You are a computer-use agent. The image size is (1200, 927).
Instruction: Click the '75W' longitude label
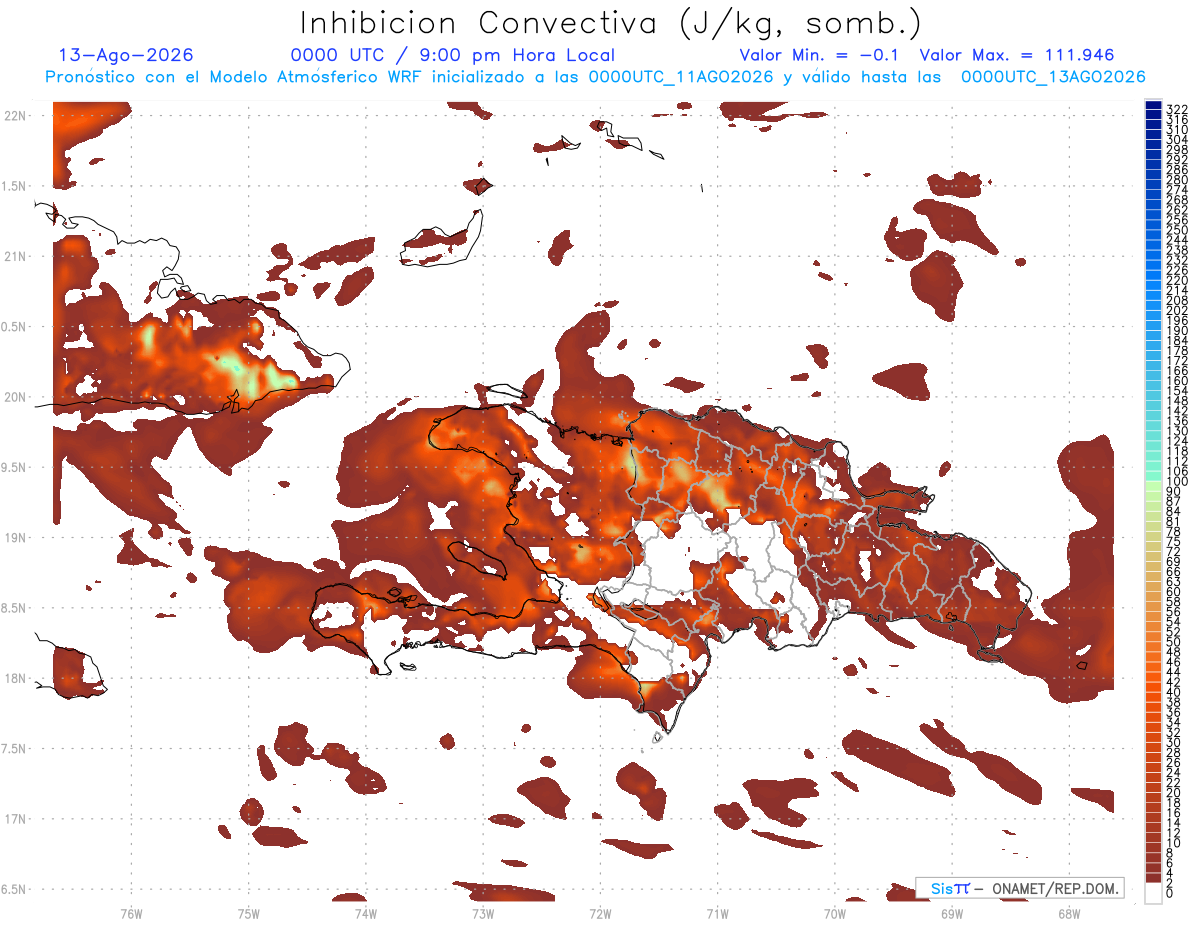(248, 913)
